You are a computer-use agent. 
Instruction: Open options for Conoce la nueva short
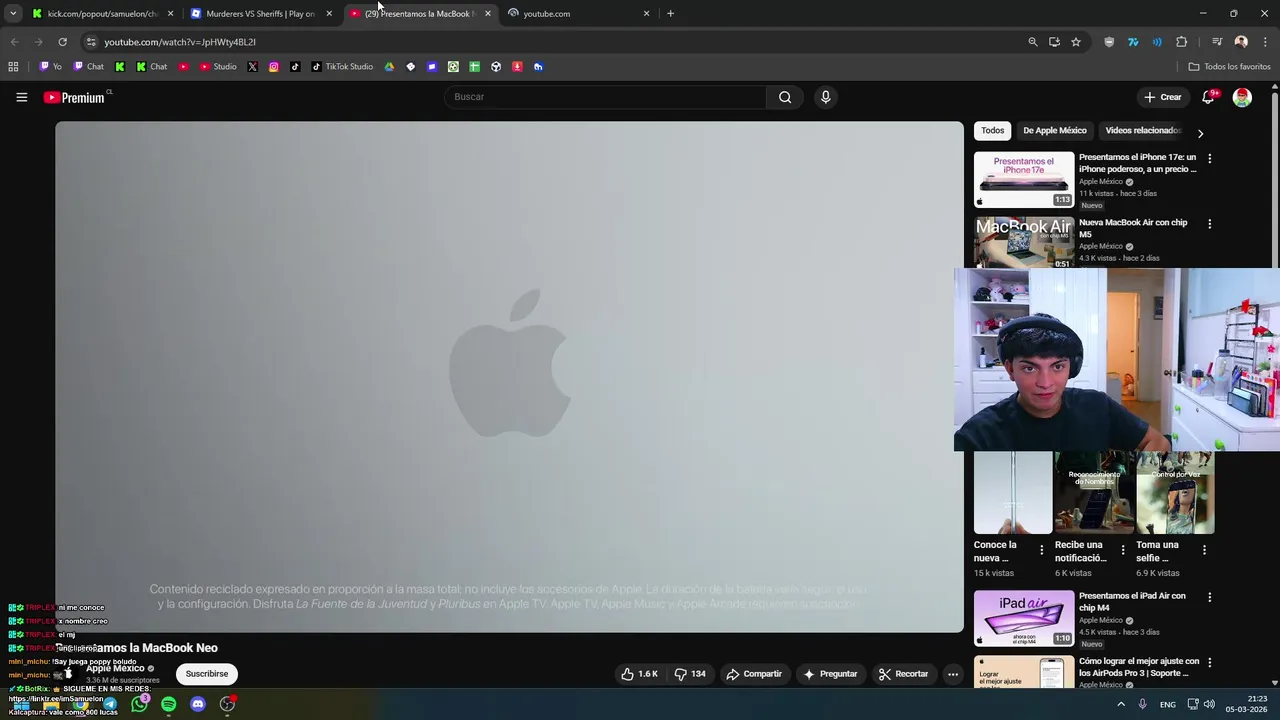pyautogui.click(x=1041, y=550)
